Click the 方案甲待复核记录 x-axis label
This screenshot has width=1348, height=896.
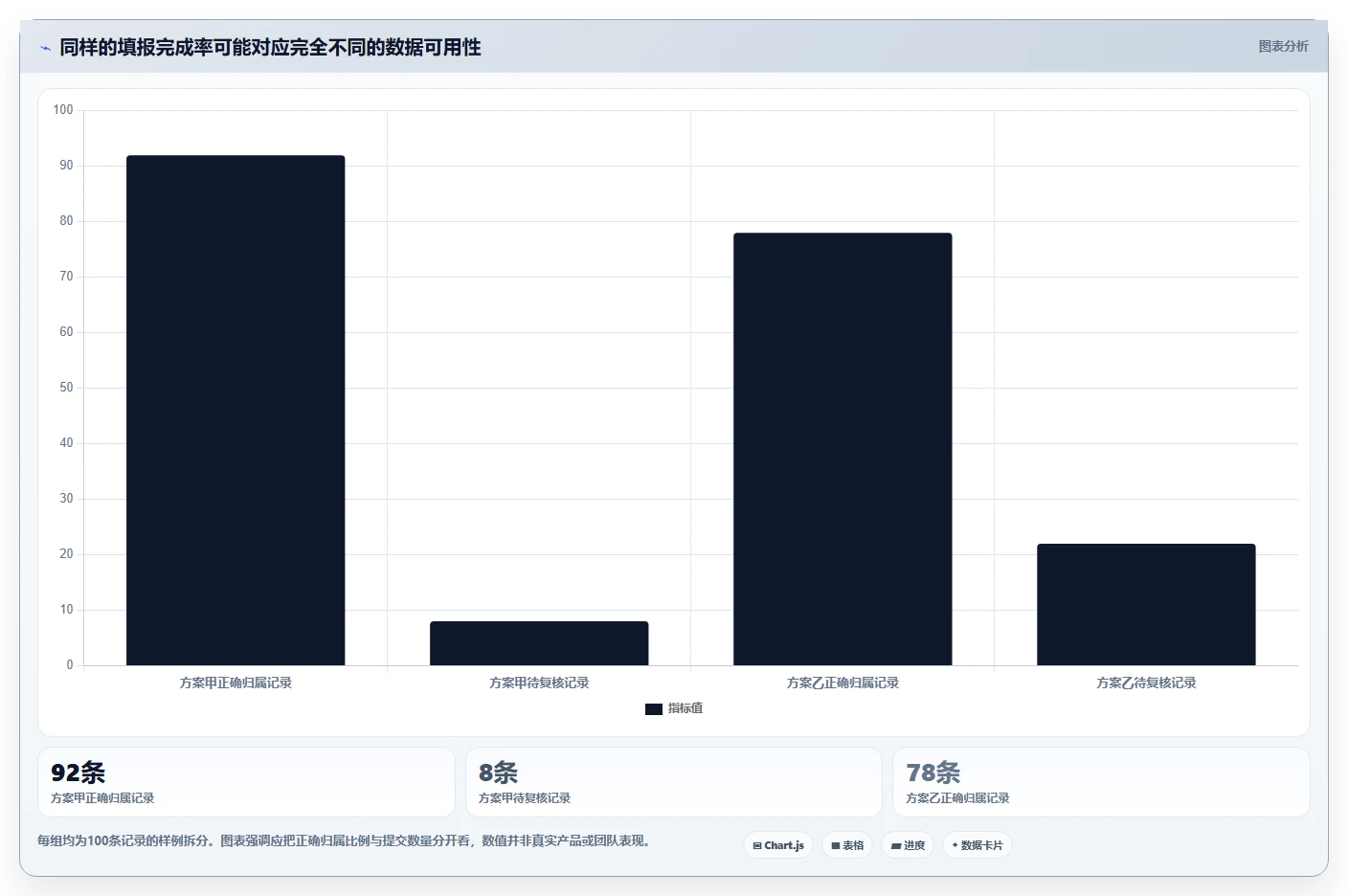539,683
